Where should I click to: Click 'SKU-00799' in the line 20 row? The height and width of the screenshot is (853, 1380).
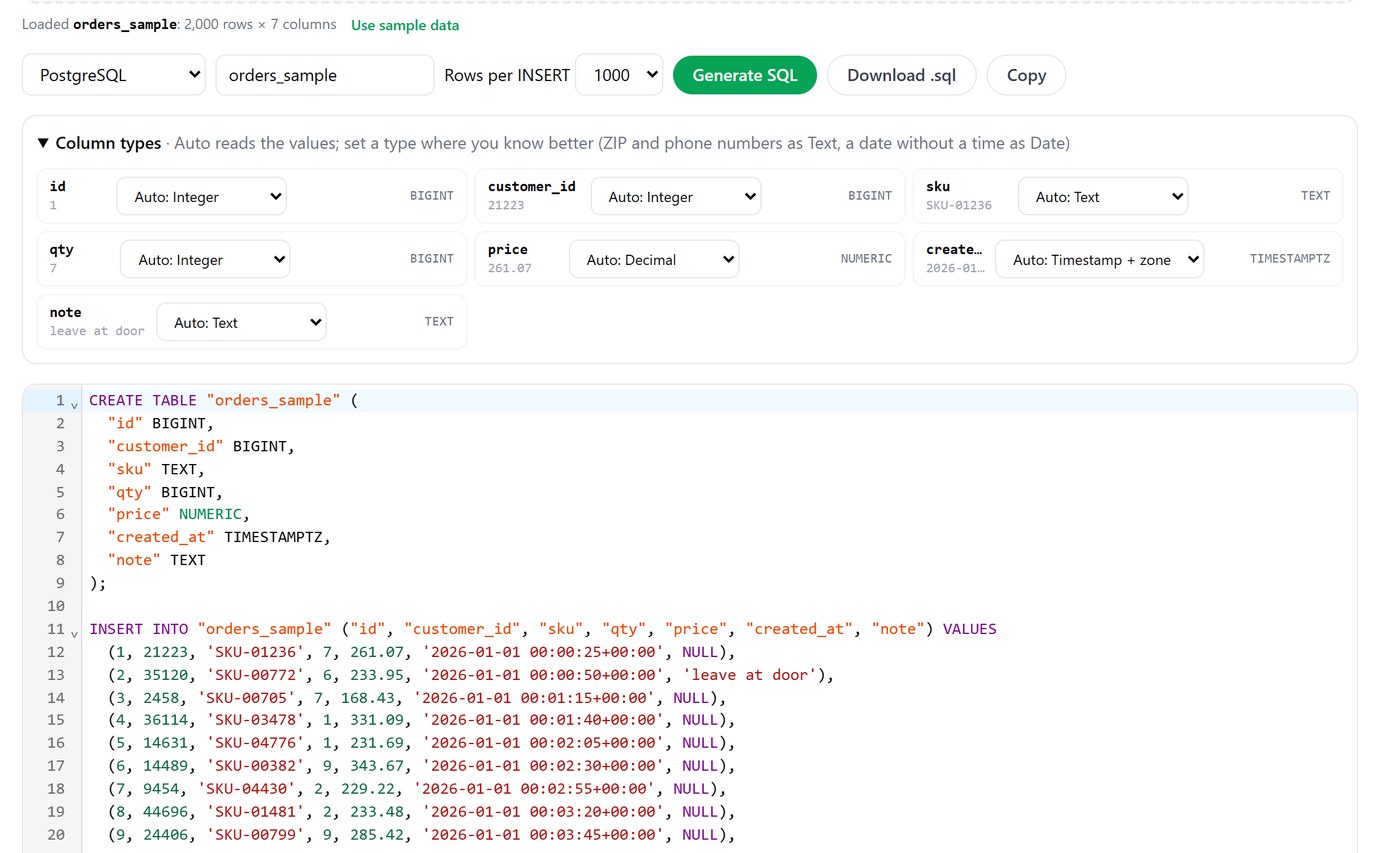tap(257, 835)
